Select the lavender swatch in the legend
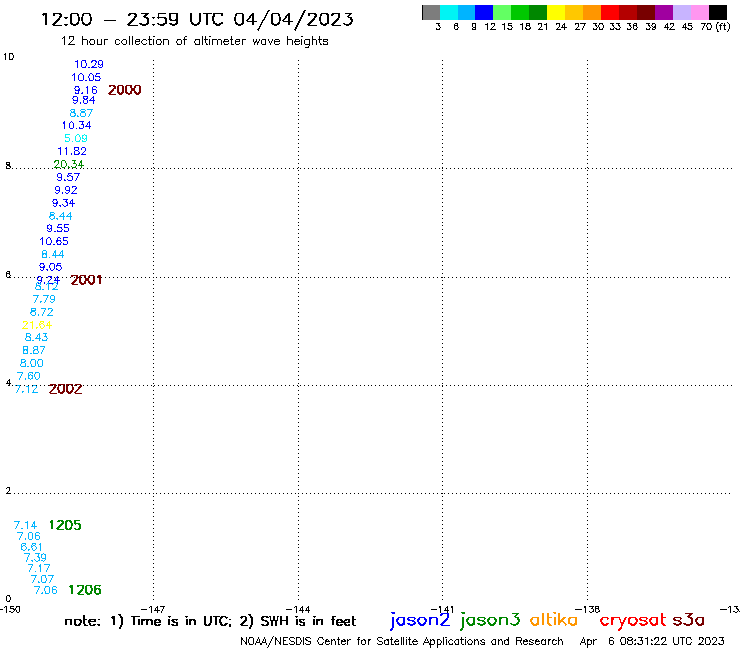740x650 pixels. click(682, 12)
